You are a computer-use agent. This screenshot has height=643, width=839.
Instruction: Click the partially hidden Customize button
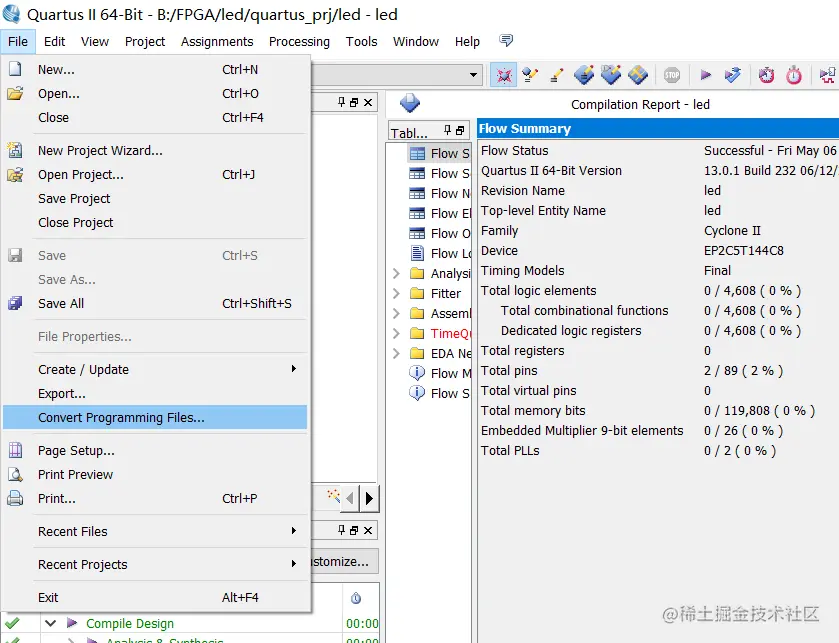click(x=345, y=561)
